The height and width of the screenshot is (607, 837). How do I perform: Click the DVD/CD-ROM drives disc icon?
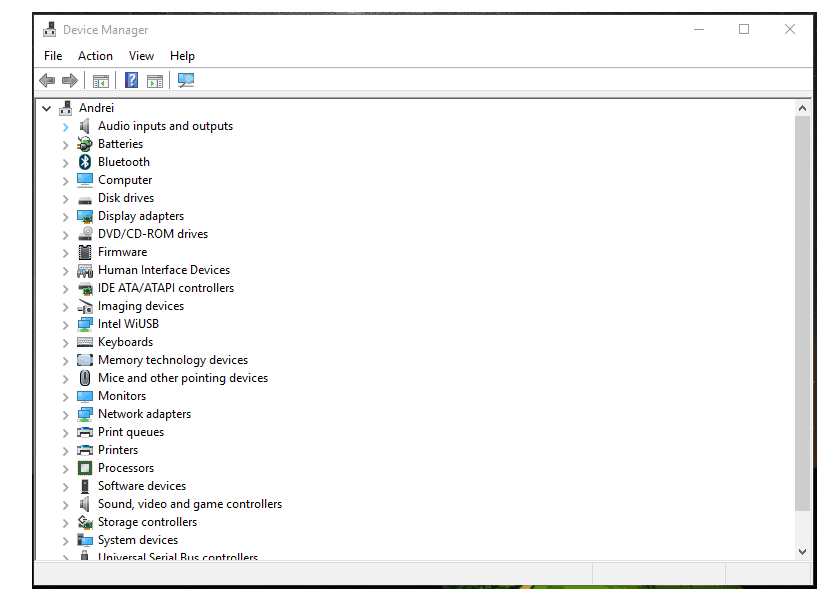(85, 234)
